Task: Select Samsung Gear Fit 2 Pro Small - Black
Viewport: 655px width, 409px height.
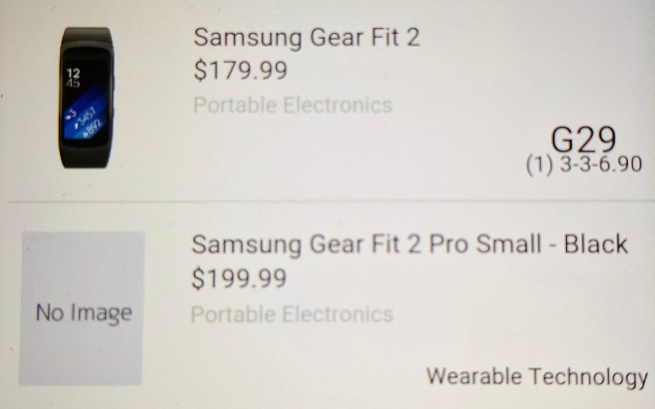Action: tap(410, 244)
